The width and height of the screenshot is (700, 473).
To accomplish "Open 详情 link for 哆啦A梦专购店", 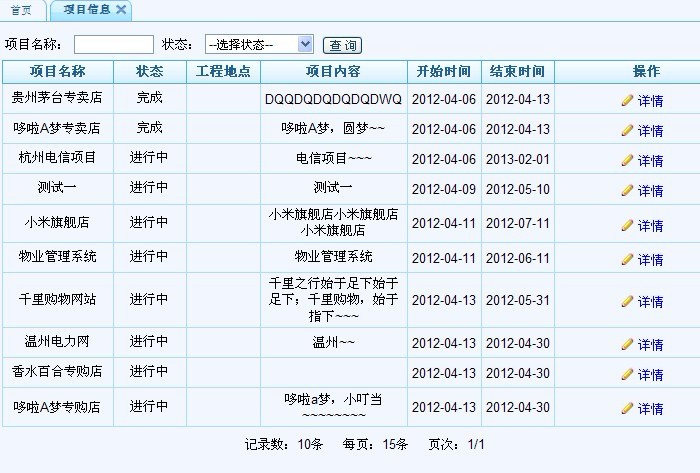I will tap(650, 409).
